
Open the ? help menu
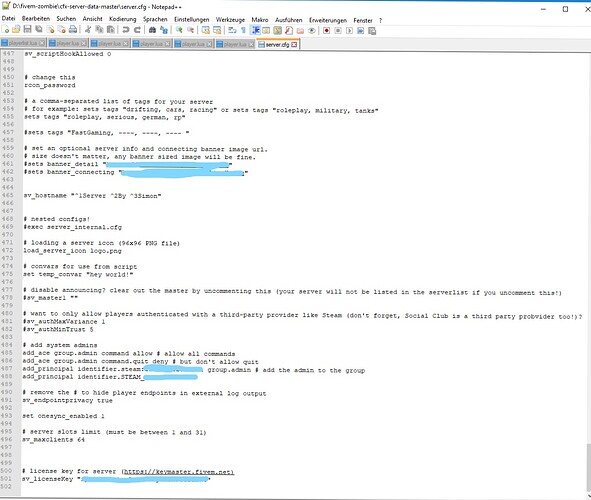[380, 20]
